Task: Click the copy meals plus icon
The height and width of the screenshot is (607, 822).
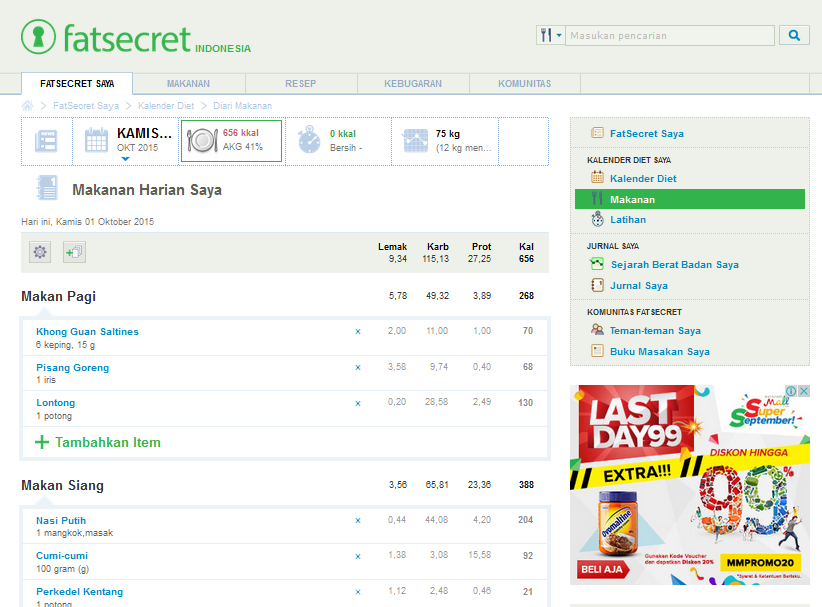Action: (x=74, y=252)
